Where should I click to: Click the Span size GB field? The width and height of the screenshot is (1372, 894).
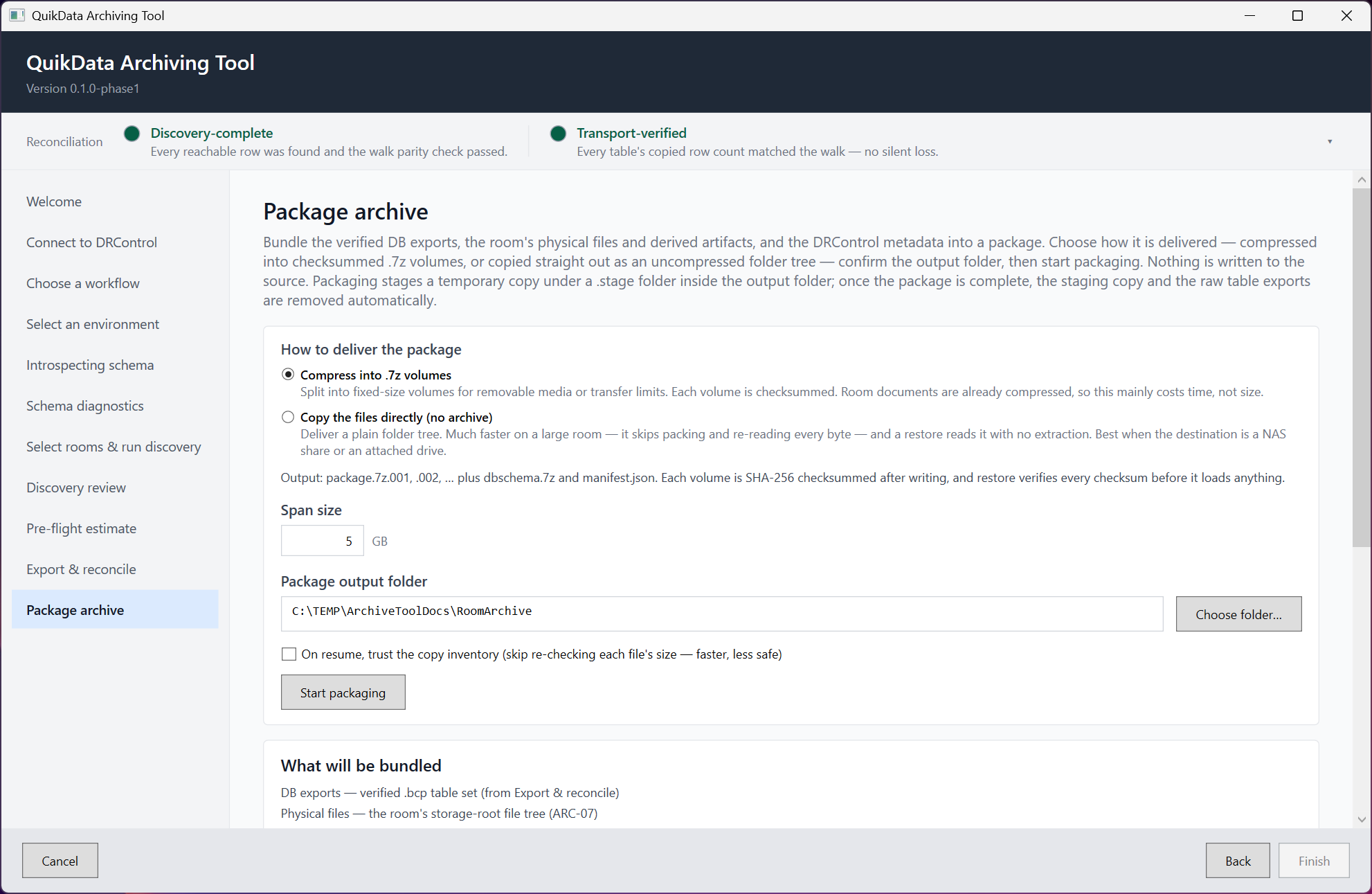pyautogui.click(x=322, y=541)
